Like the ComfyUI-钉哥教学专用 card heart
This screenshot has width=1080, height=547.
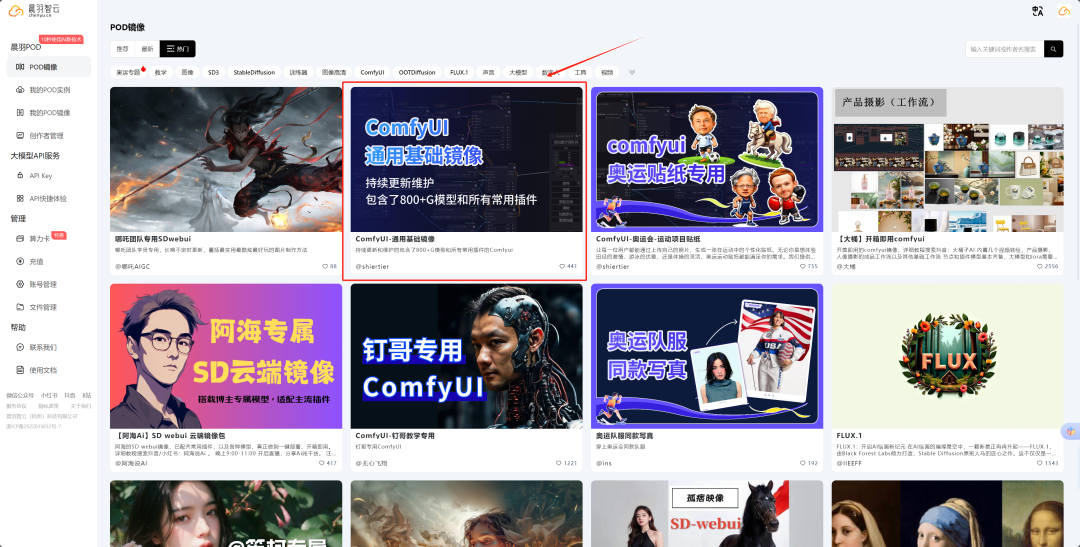559,463
